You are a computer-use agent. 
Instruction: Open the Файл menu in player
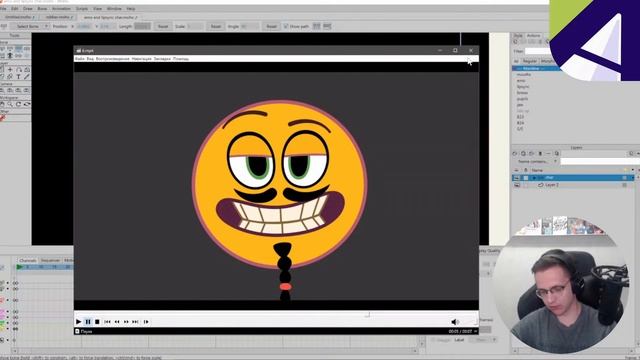point(80,59)
